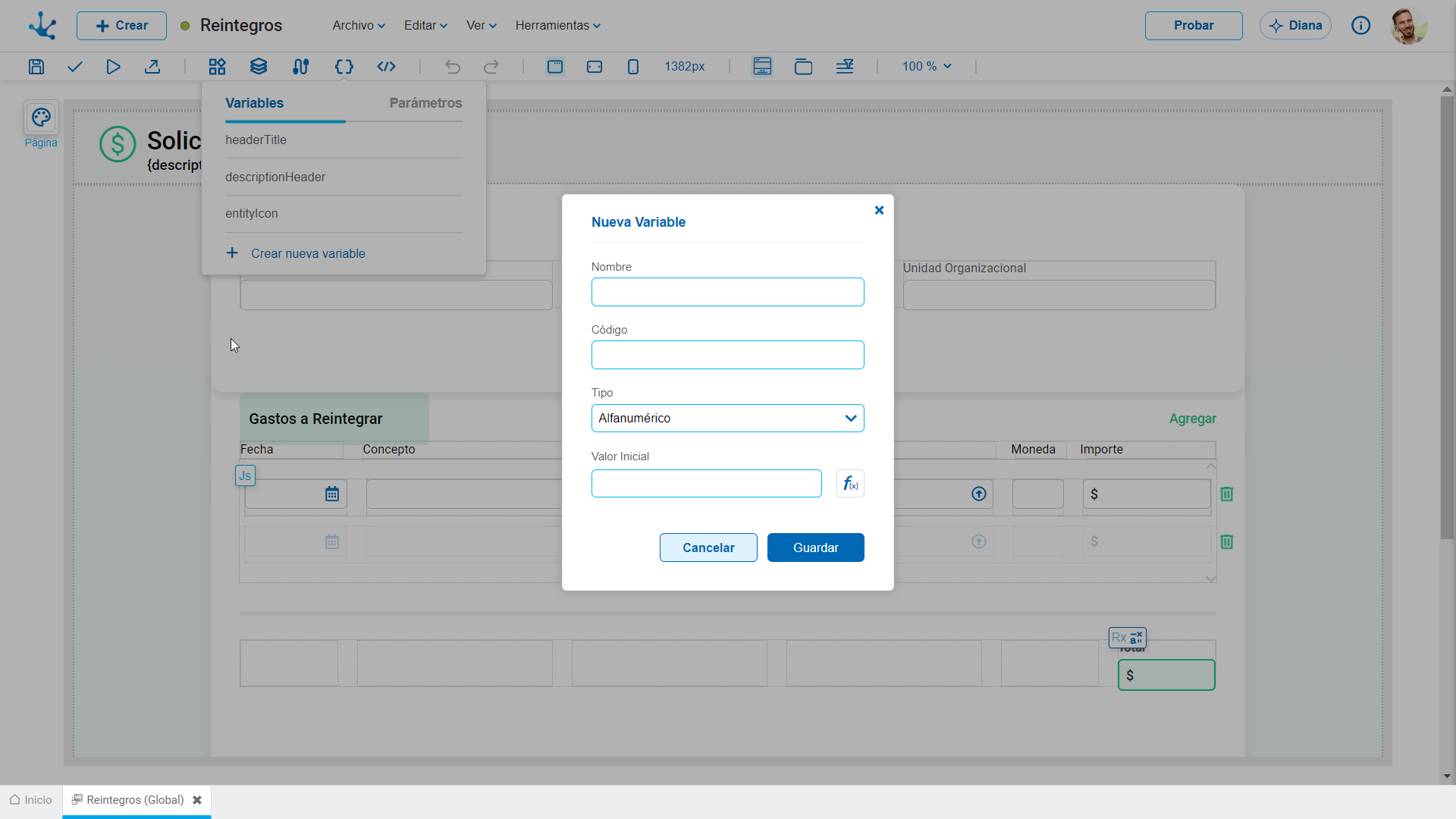Open the variables curly braces icon
This screenshot has width=1456, height=819.
pyautogui.click(x=344, y=67)
